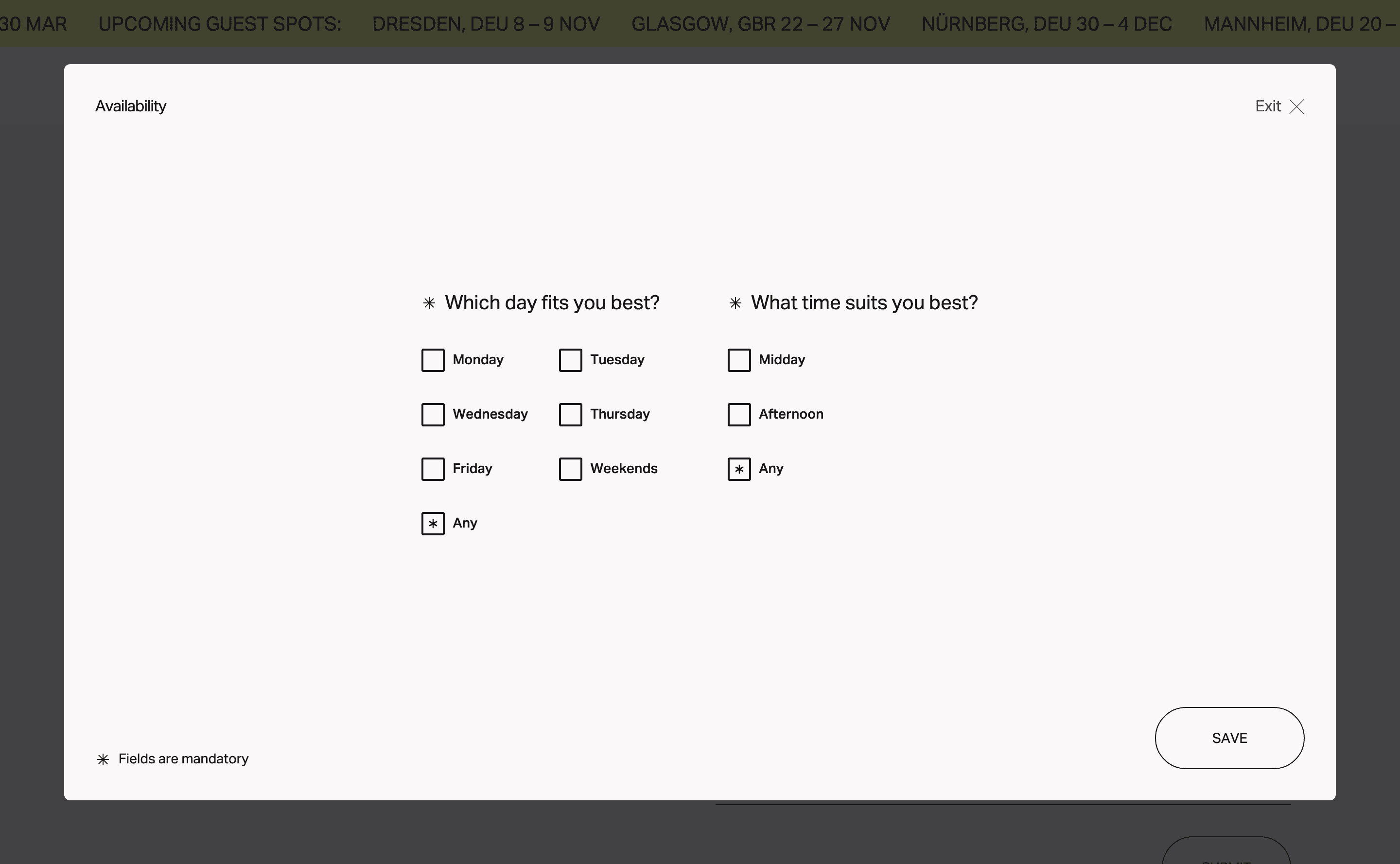Image resolution: width=1400 pixels, height=864 pixels.
Task: Click the Thursday day option checkbox
Action: (x=570, y=414)
